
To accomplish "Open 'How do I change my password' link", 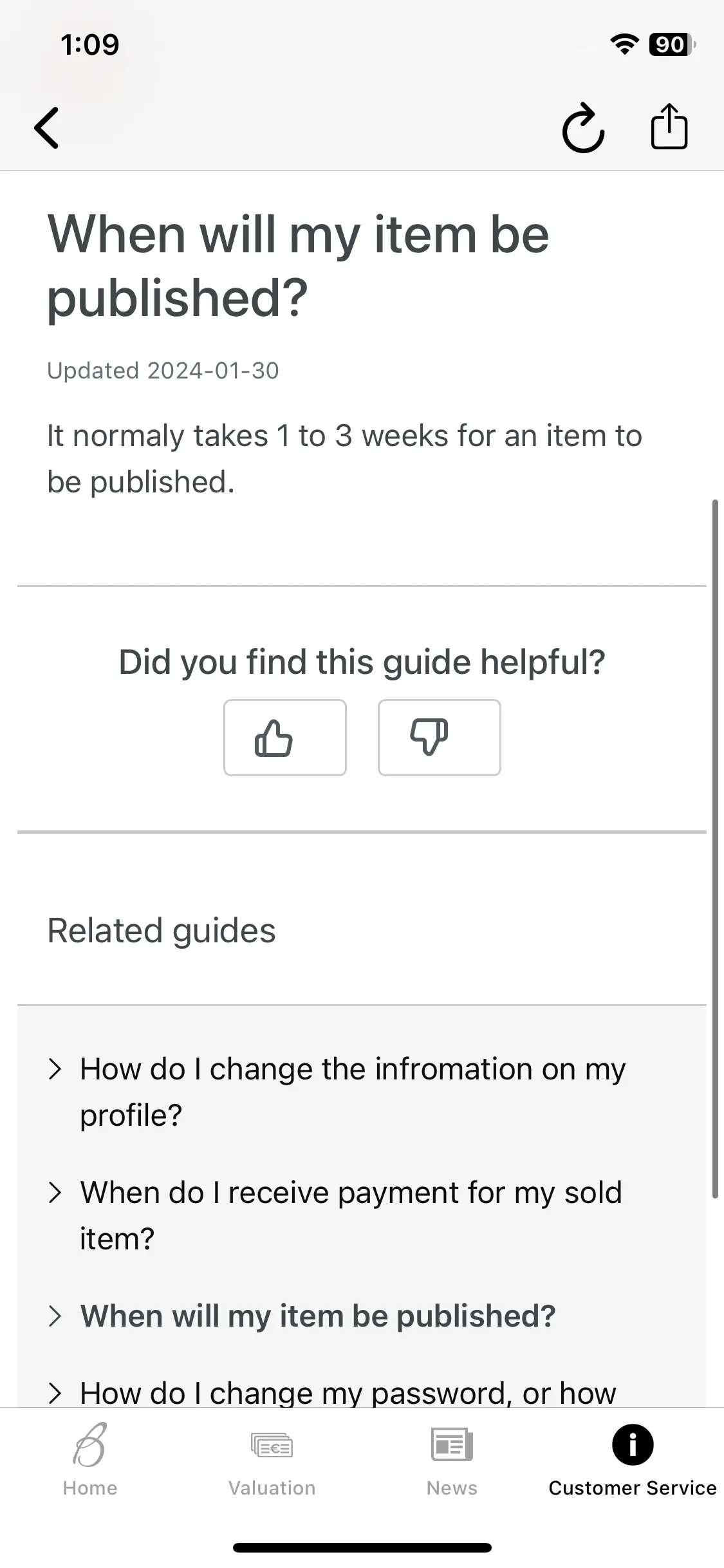I will pyautogui.click(x=348, y=1394).
